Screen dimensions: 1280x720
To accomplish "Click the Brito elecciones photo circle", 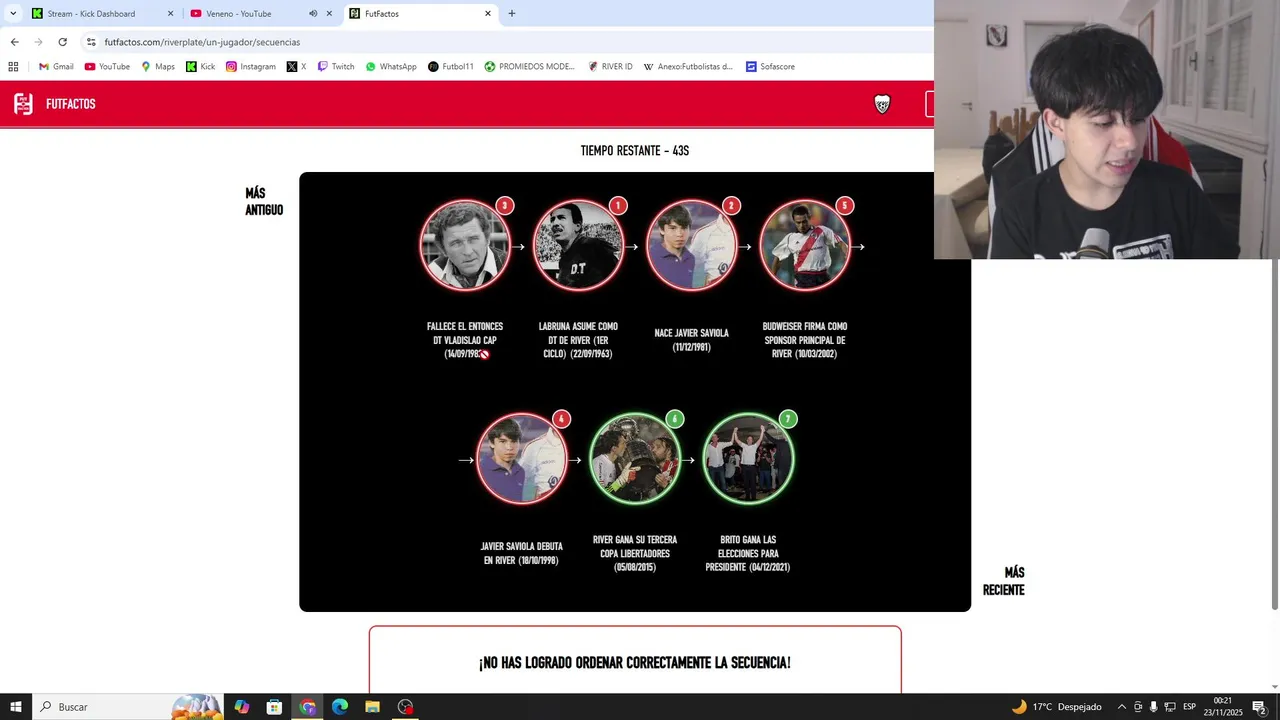I will [748, 460].
